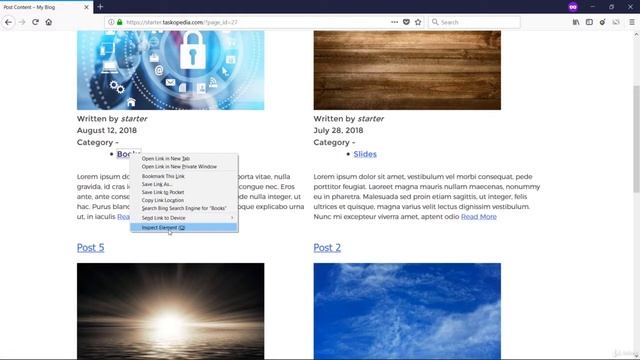The height and width of the screenshot is (360, 640).
Task: Click the scrollbar up arrow
Action: pyautogui.click(x=636, y=35)
